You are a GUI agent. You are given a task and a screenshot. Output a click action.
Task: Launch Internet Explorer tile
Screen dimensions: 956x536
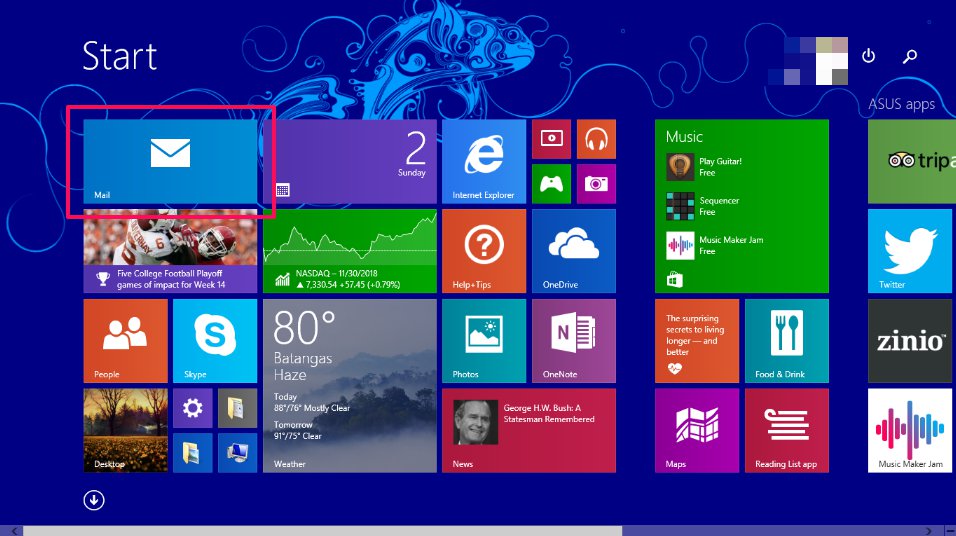click(x=483, y=162)
